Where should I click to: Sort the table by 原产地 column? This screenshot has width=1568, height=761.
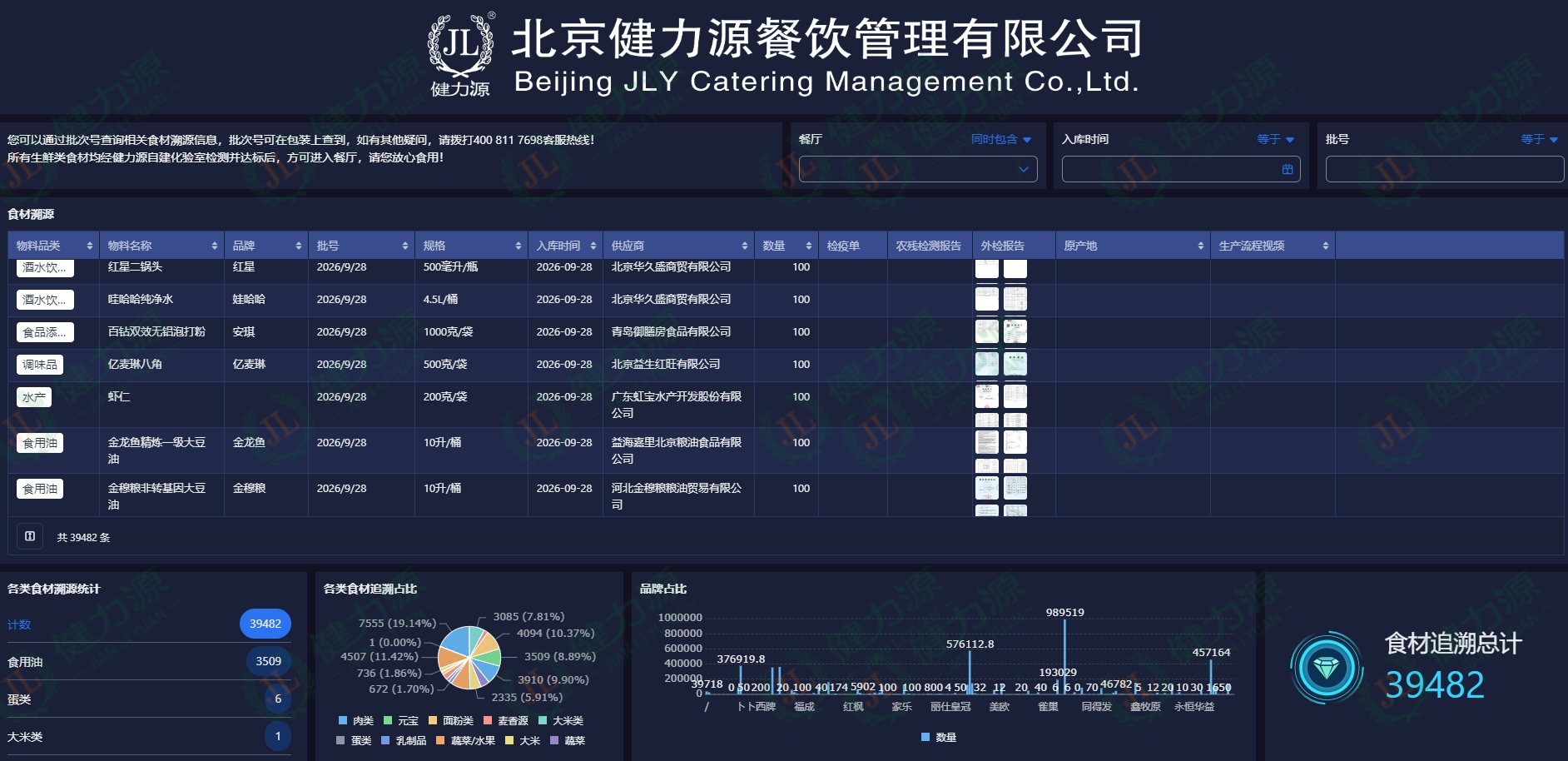coord(1201,246)
